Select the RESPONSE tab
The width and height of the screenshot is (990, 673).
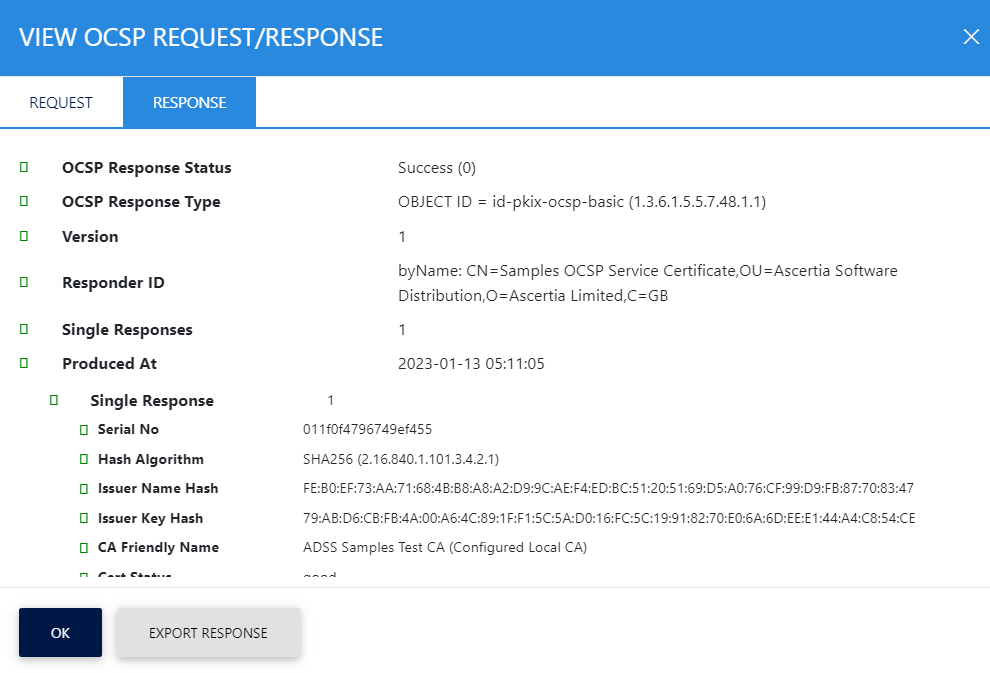[x=189, y=103]
